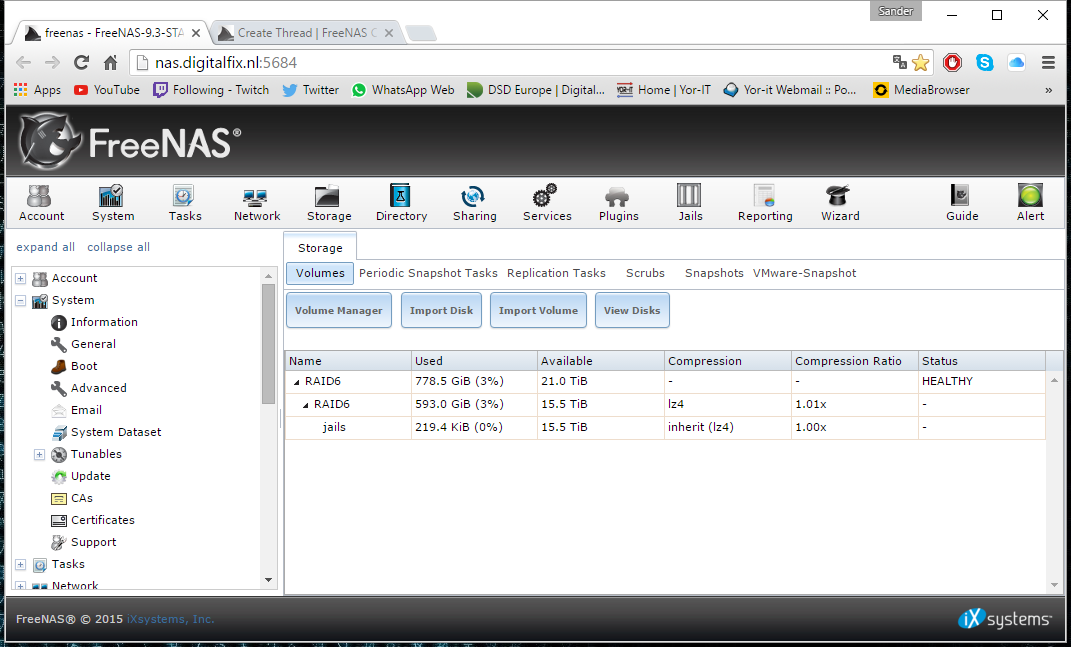The image size is (1071, 647).
Task: Switch to the Volumes tab
Action: pos(320,273)
